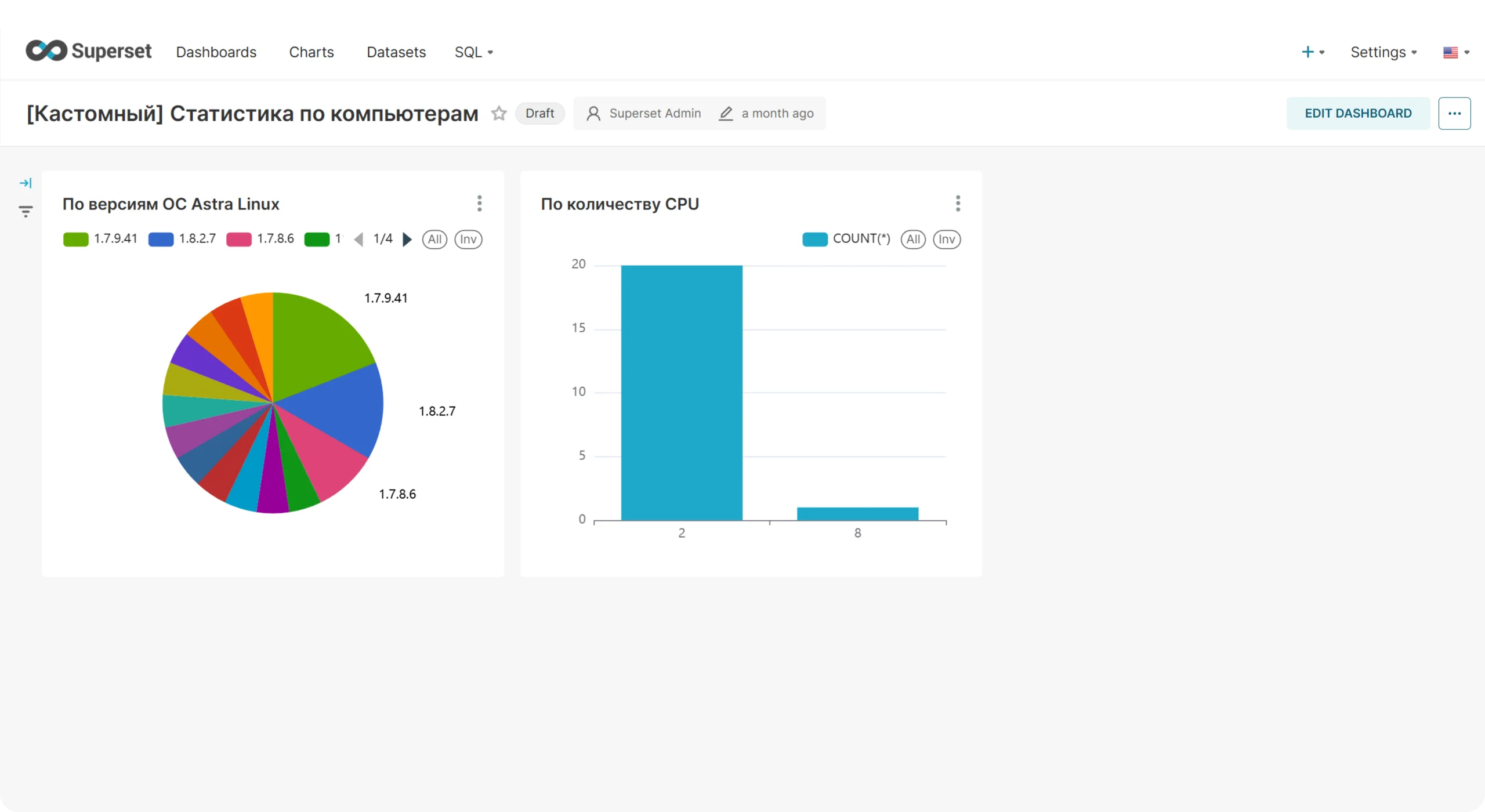Star the dashboard as favorite
Viewport: 1485px width, 812px height.
[x=499, y=113]
